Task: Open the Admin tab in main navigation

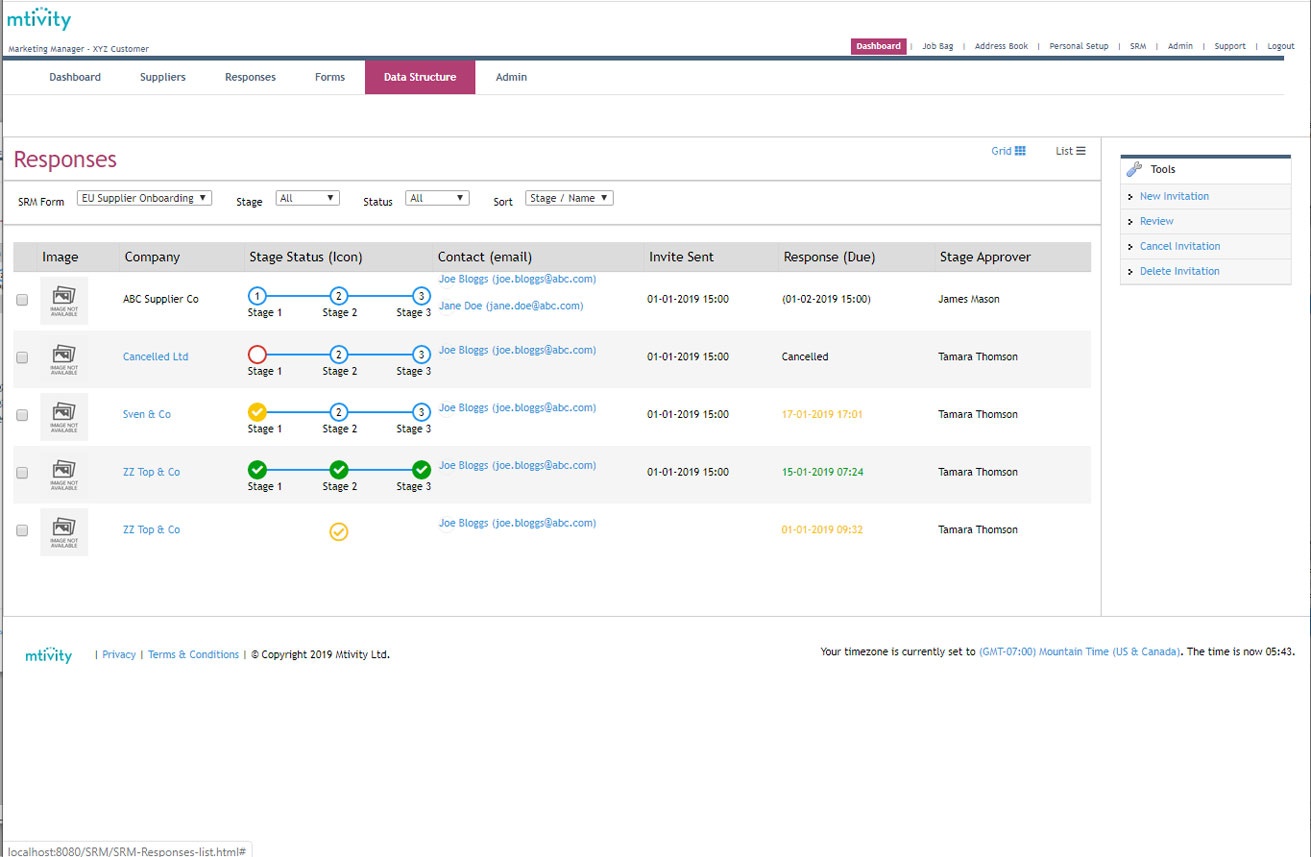Action: [511, 77]
